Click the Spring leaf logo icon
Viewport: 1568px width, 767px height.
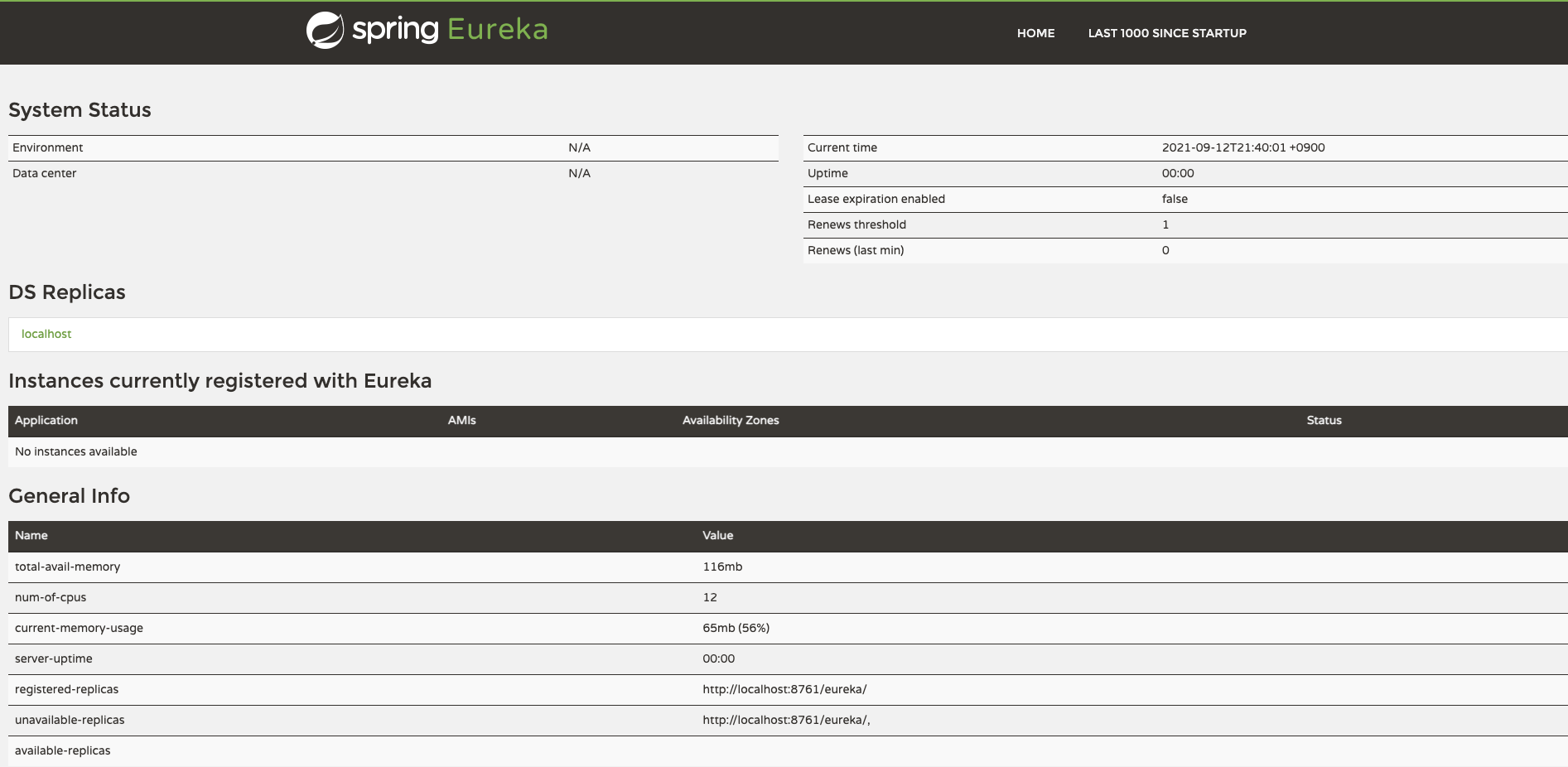(325, 30)
